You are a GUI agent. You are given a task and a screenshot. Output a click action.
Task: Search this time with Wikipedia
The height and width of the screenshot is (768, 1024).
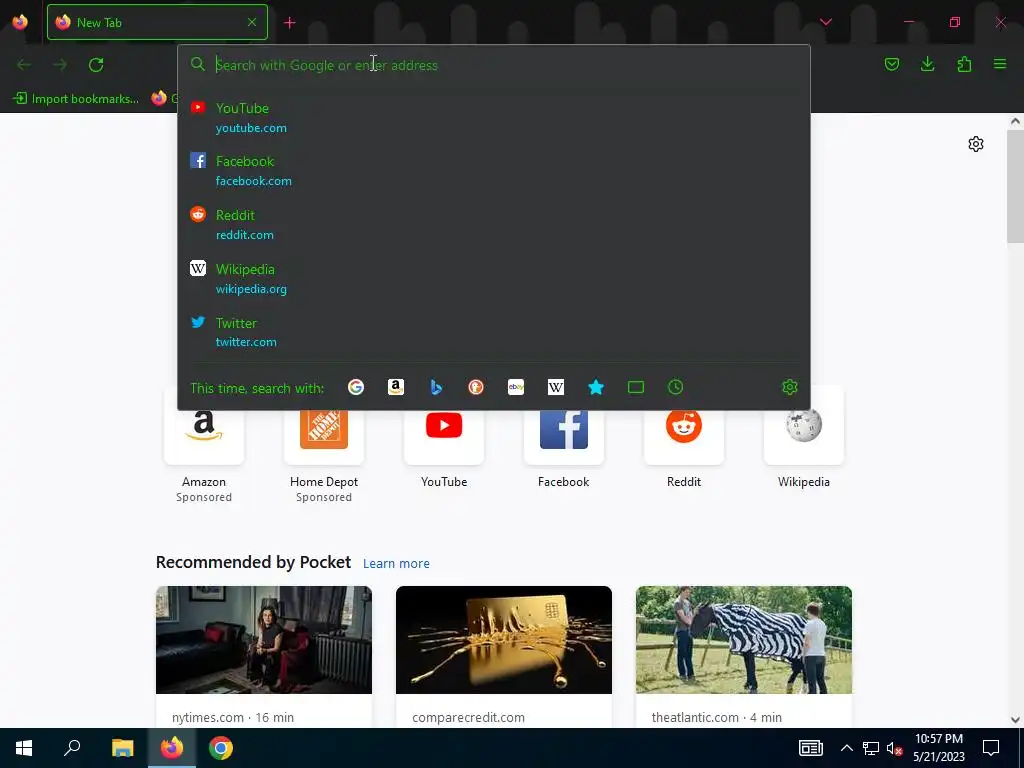[x=556, y=387]
